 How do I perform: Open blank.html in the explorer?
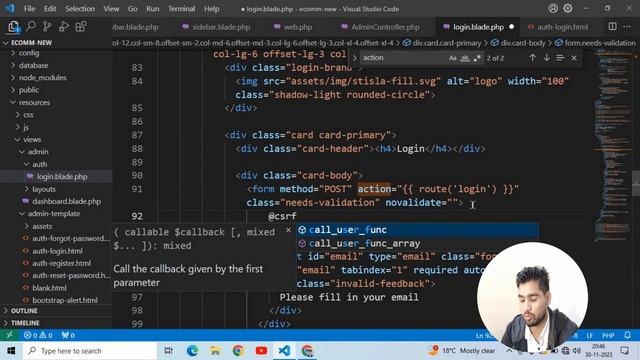56,287
